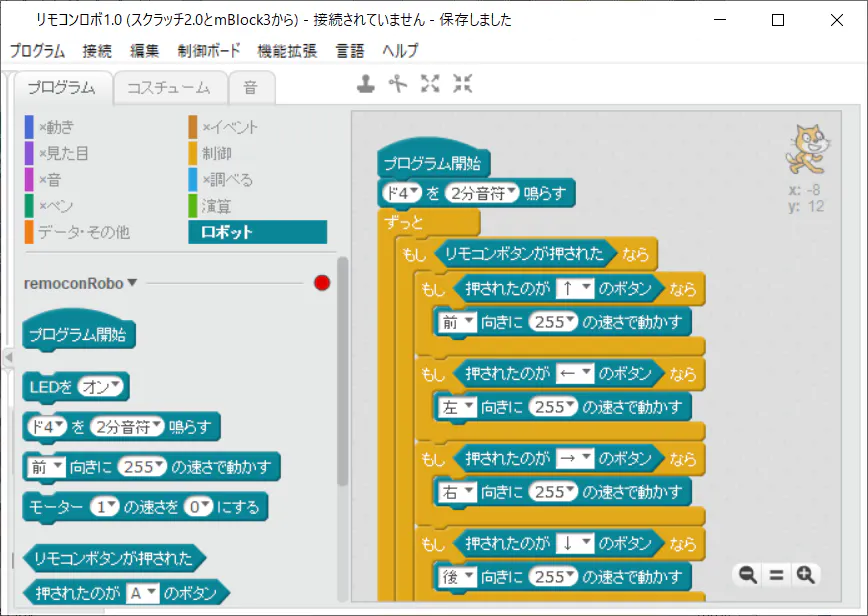Select the ロボット block category
Image resolution: width=868 pixels, height=616 pixels.
257,232
